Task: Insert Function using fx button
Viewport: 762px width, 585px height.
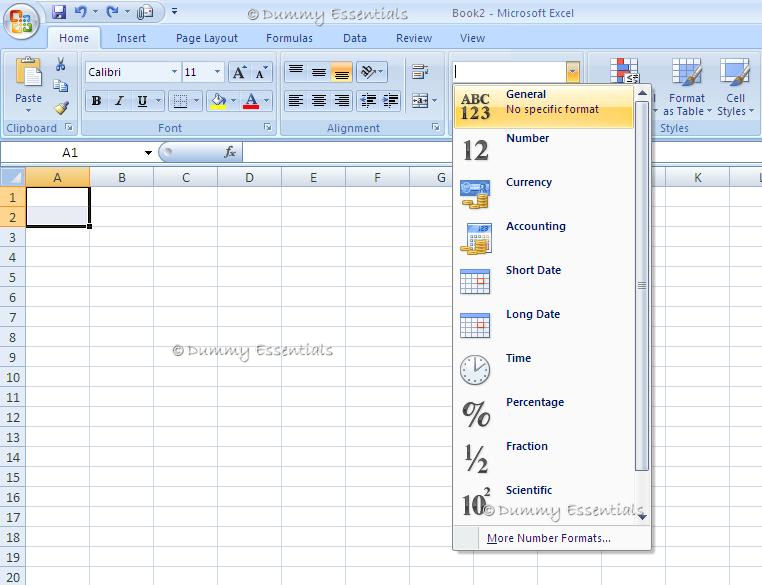Action: pos(230,152)
